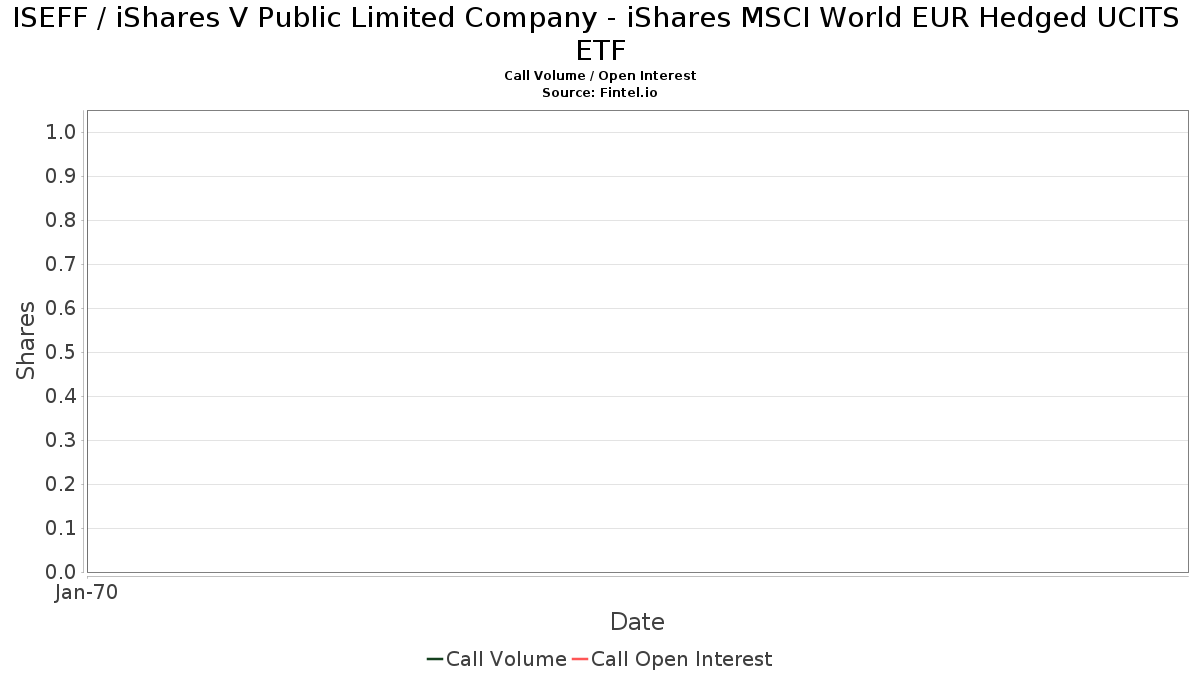
Task: Toggle the Call Volume legend label
Action: coord(506,659)
